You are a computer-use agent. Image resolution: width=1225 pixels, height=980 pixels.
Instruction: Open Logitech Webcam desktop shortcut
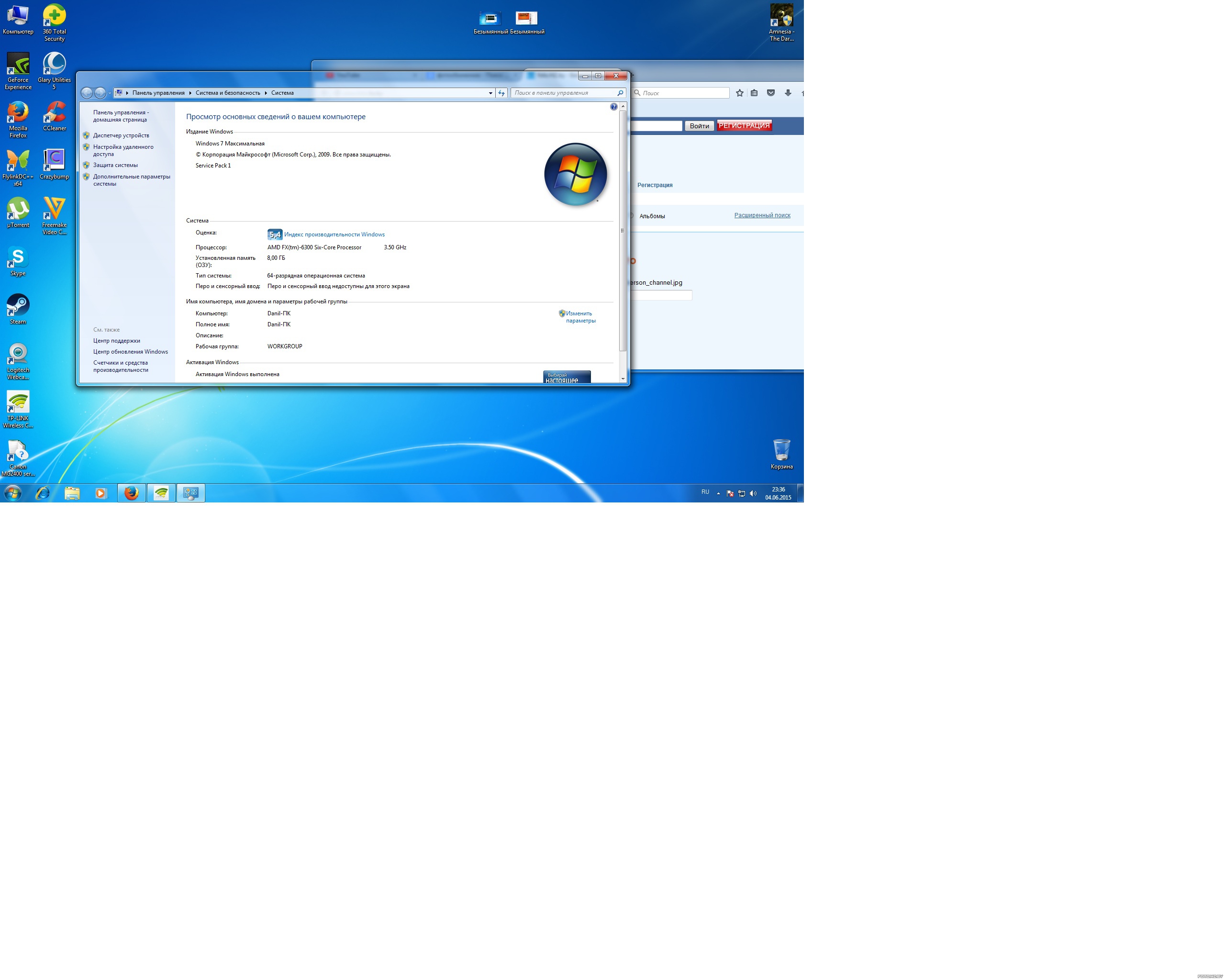coord(18,361)
